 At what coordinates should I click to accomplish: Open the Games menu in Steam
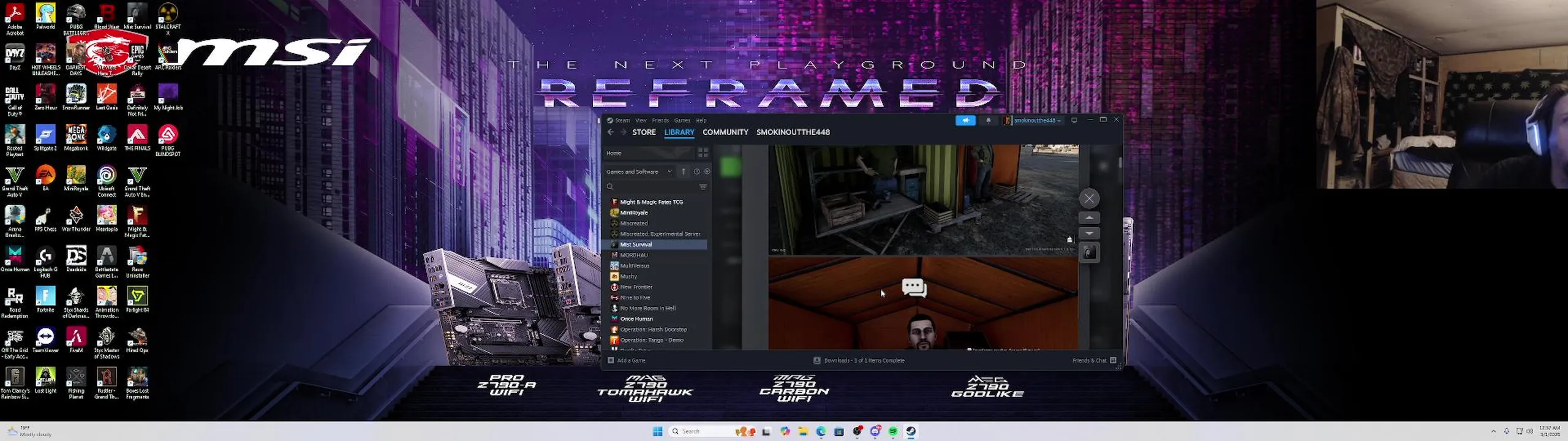[682, 121]
